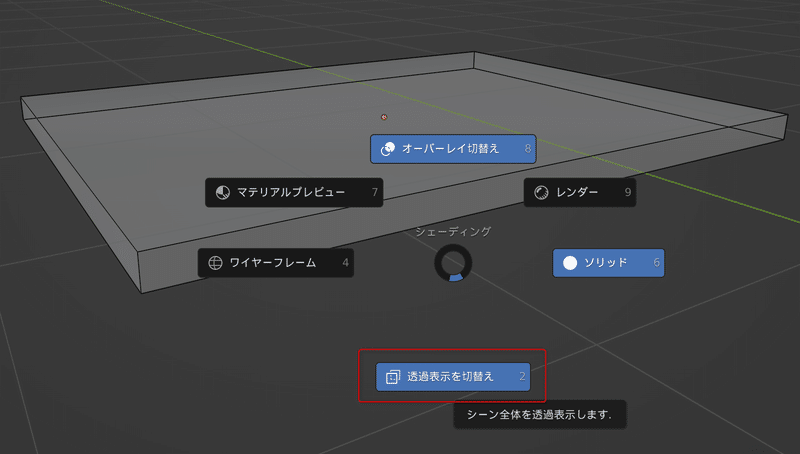This screenshot has width=800, height=454.
Task: Click the material preview sphere icon
Action: pos(222,192)
